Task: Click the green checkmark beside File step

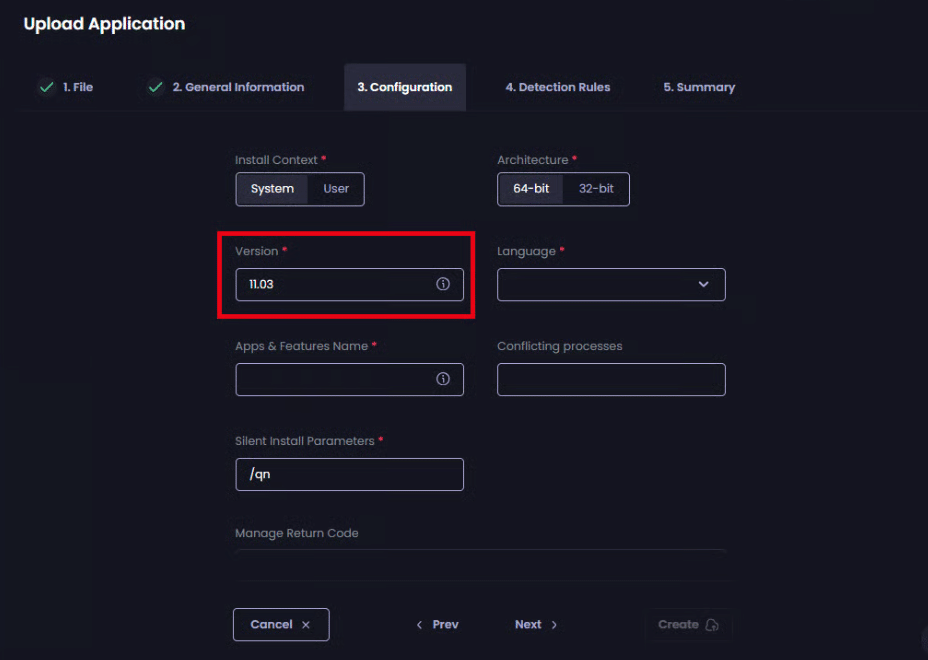Action: 46,87
